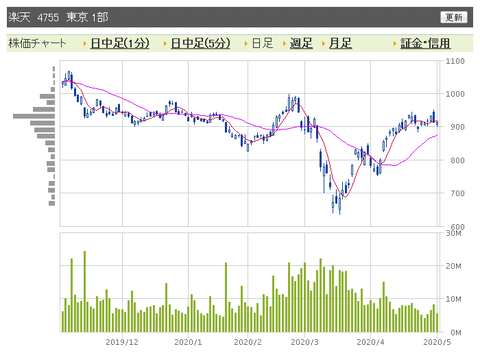Viewport: 480px width, 362px height.
Task: Click the orange arrow before 証金・信用
Action: point(395,43)
